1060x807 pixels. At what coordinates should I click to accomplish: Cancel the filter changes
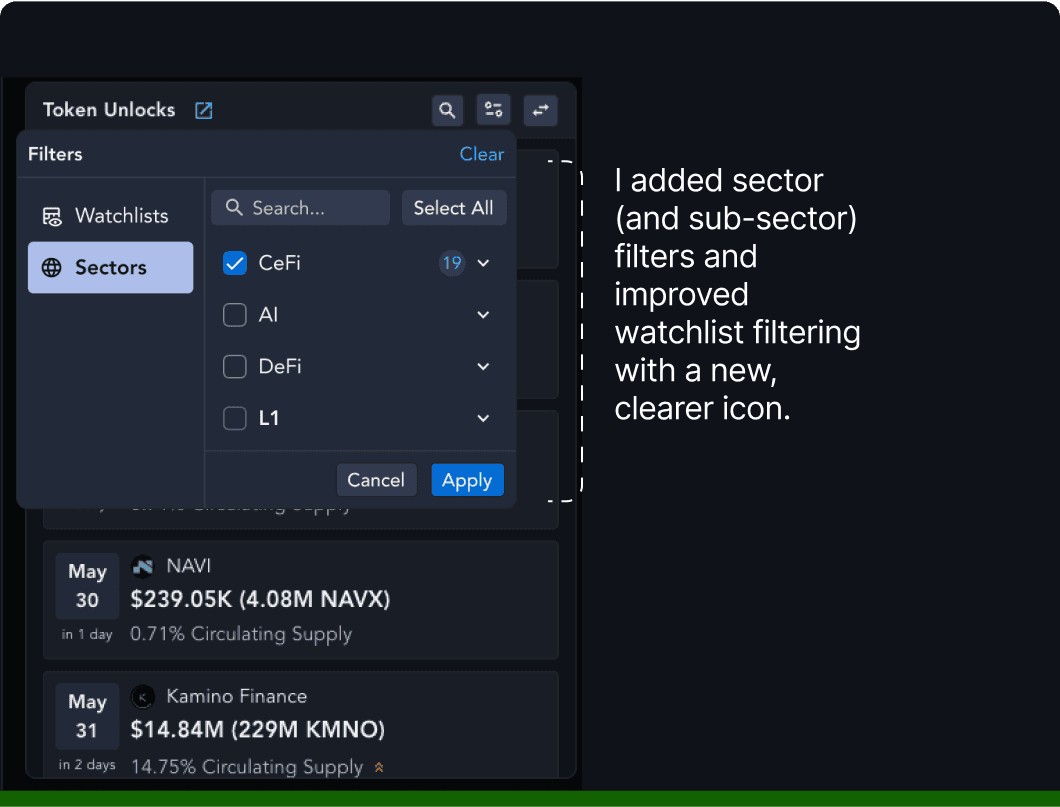tap(376, 480)
